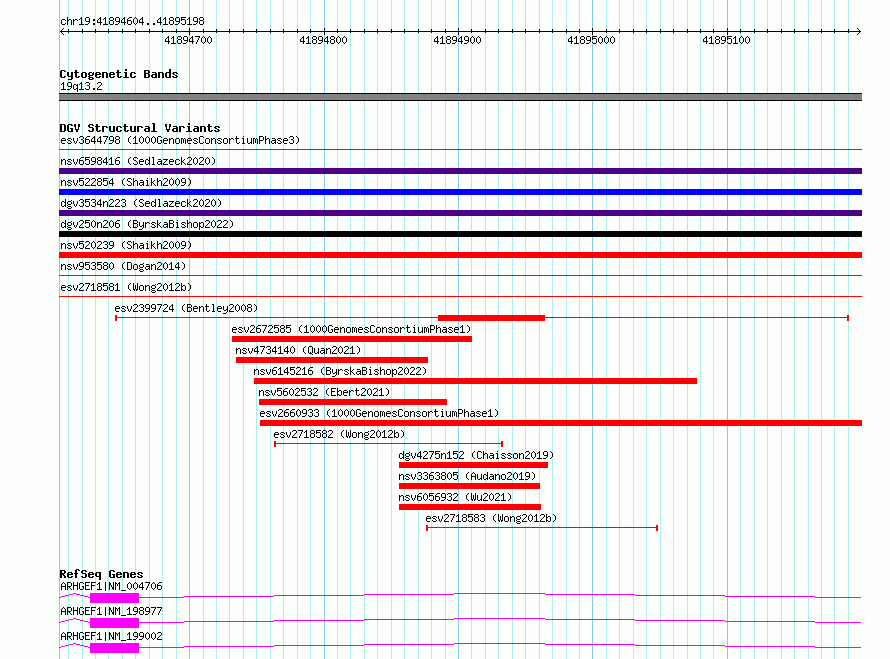Open the nsv5602532 (Ebert2021) variant label
This screenshot has height=659, width=890.
click(x=324, y=392)
